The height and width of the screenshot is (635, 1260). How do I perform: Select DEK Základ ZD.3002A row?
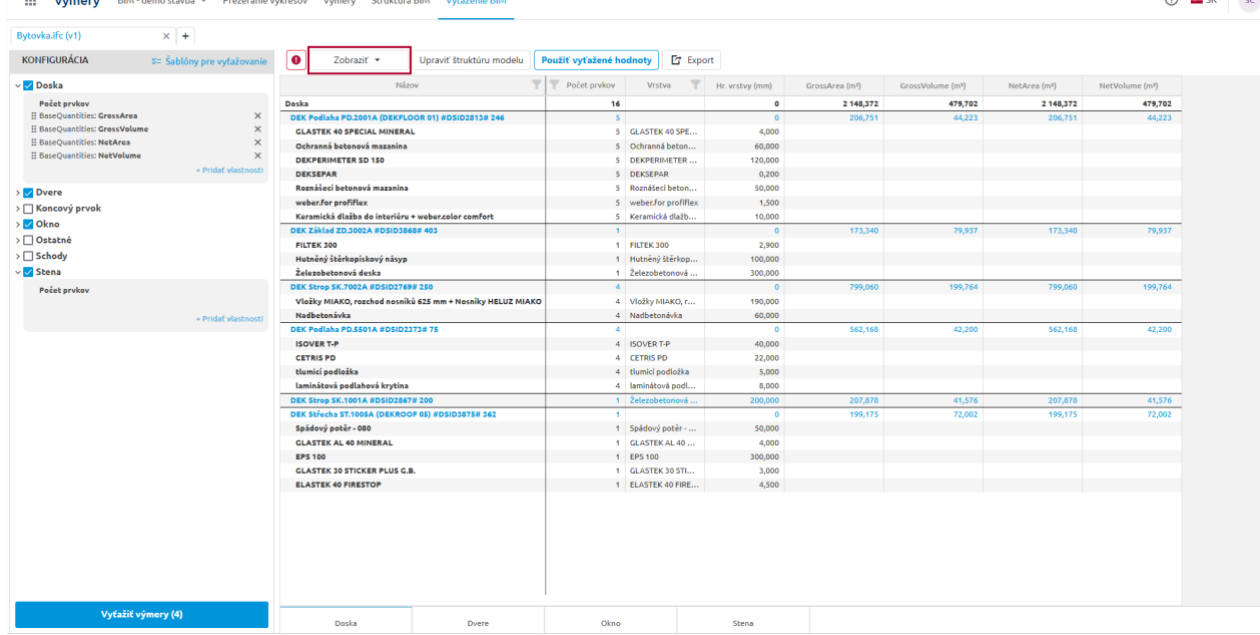tap(730, 230)
